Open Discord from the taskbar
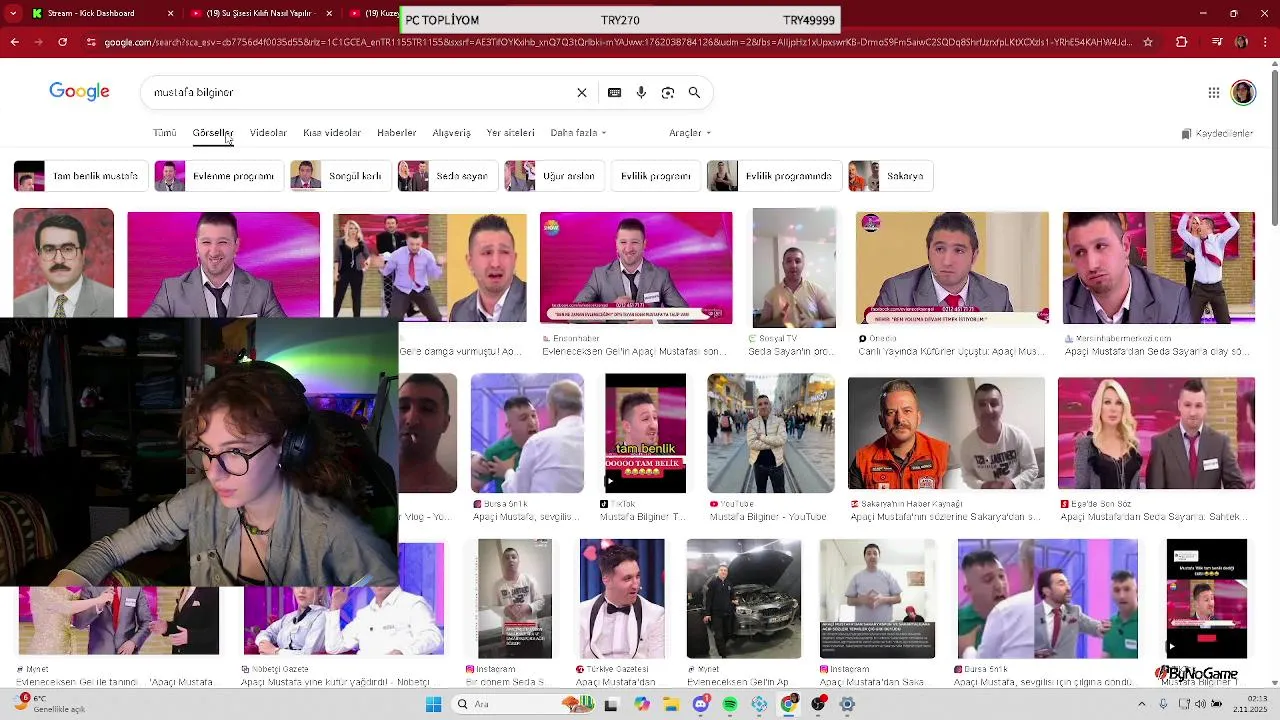This screenshot has height=720, width=1280. pyautogui.click(x=700, y=704)
